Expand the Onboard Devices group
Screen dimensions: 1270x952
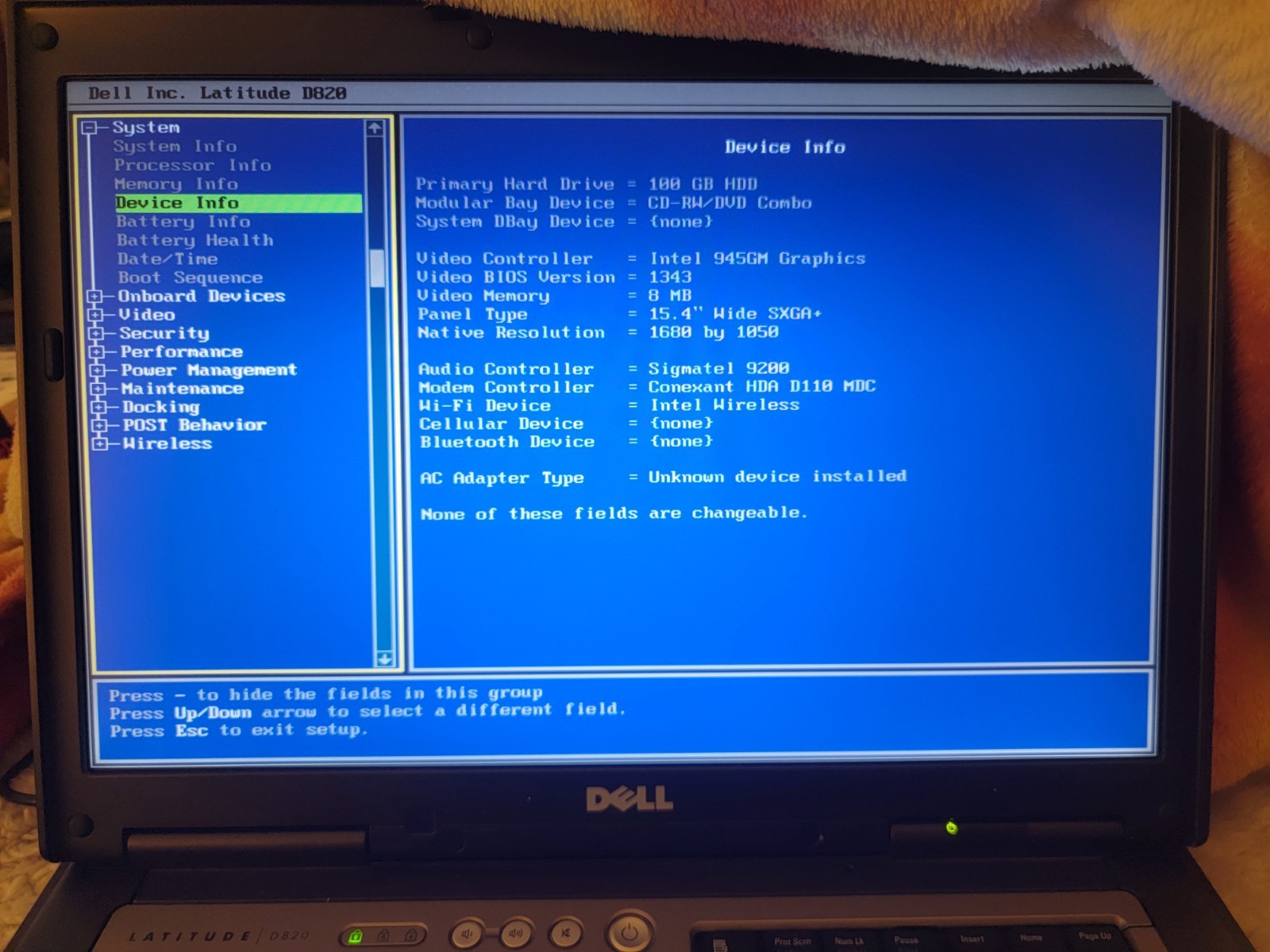(x=95, y=297)
